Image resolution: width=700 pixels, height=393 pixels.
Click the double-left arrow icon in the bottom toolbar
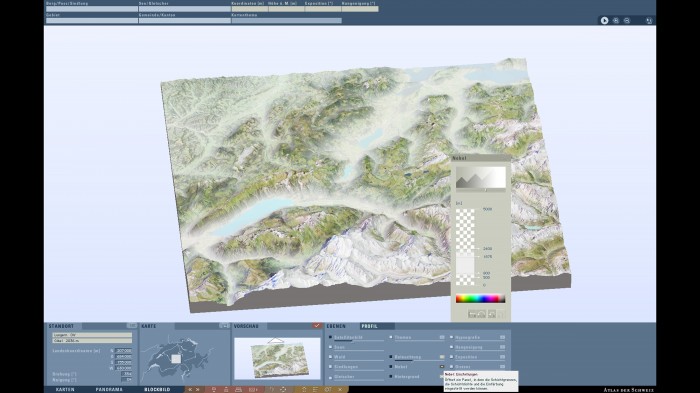coord(190,389)
